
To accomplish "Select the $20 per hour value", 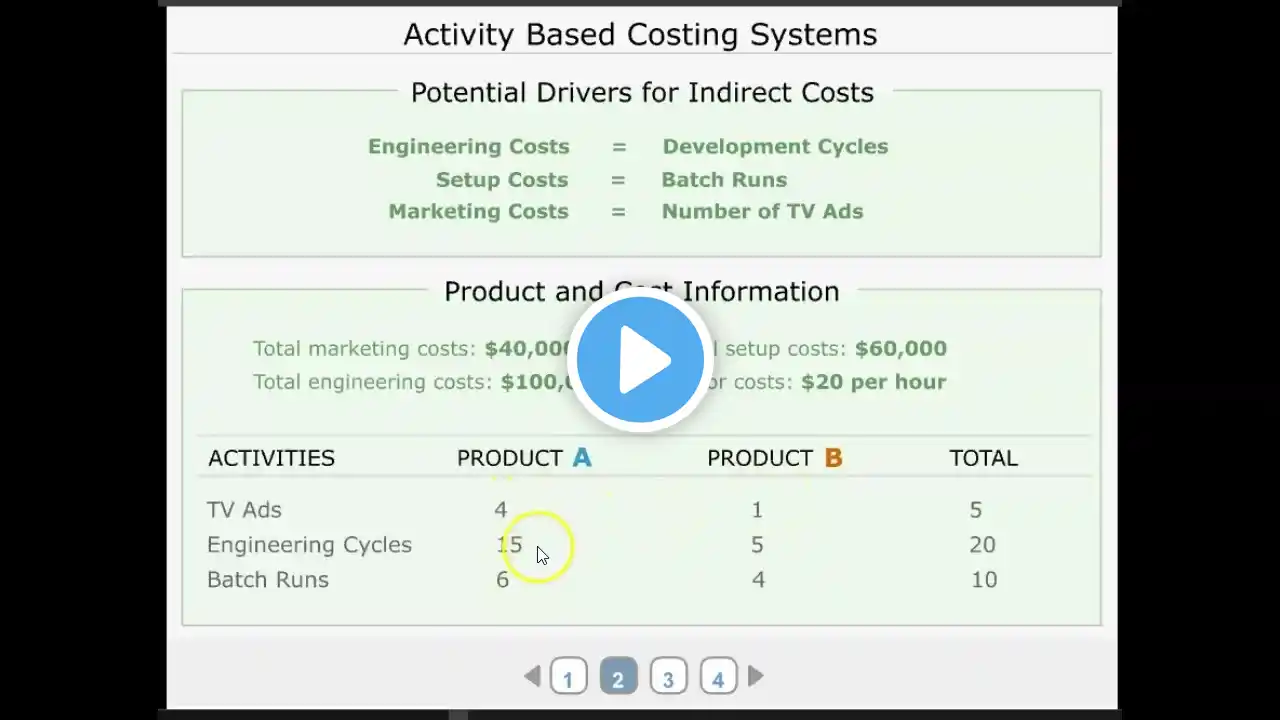I will (x=873, y=382).
